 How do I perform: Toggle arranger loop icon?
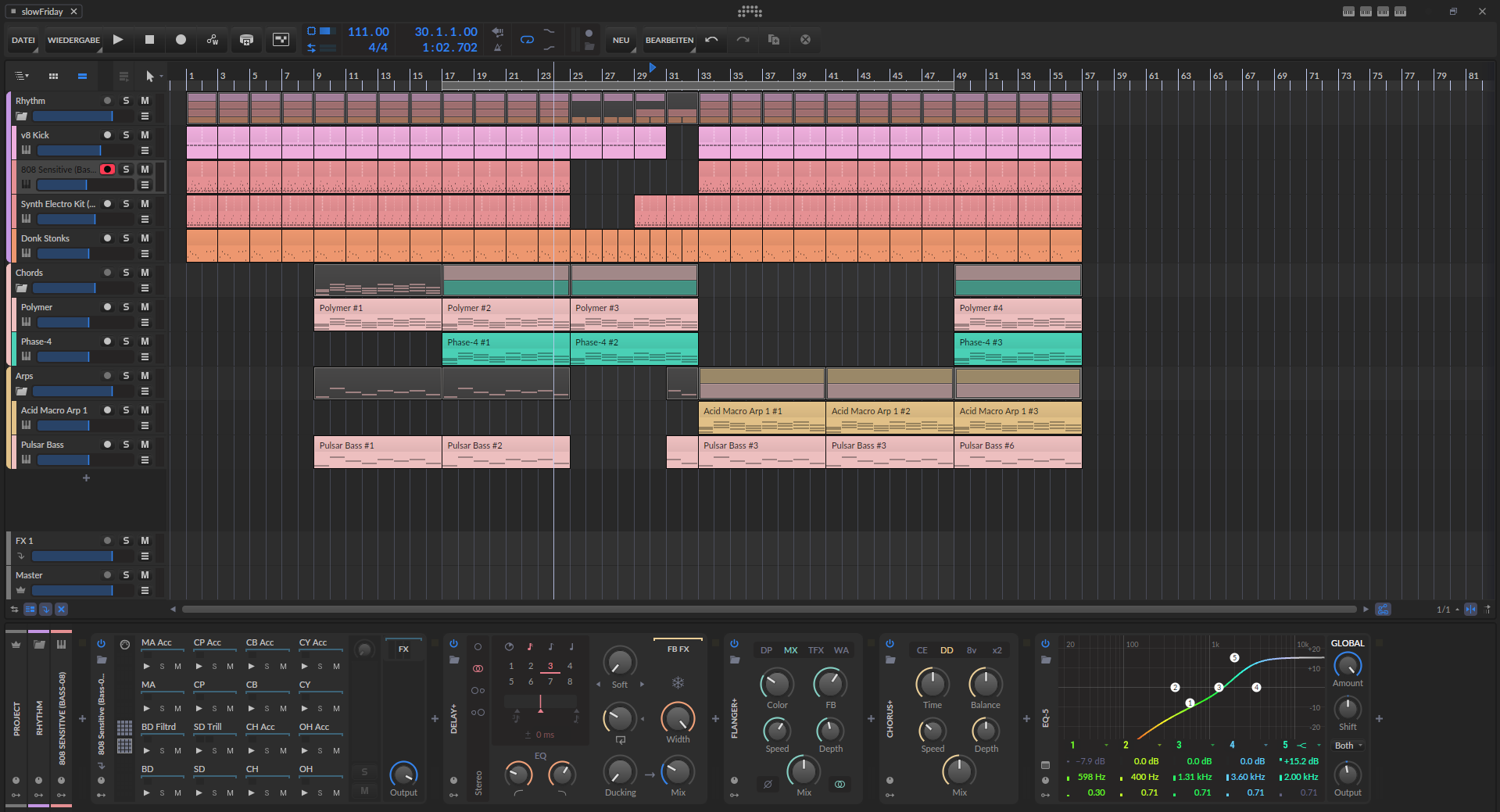tap(527, 40)
